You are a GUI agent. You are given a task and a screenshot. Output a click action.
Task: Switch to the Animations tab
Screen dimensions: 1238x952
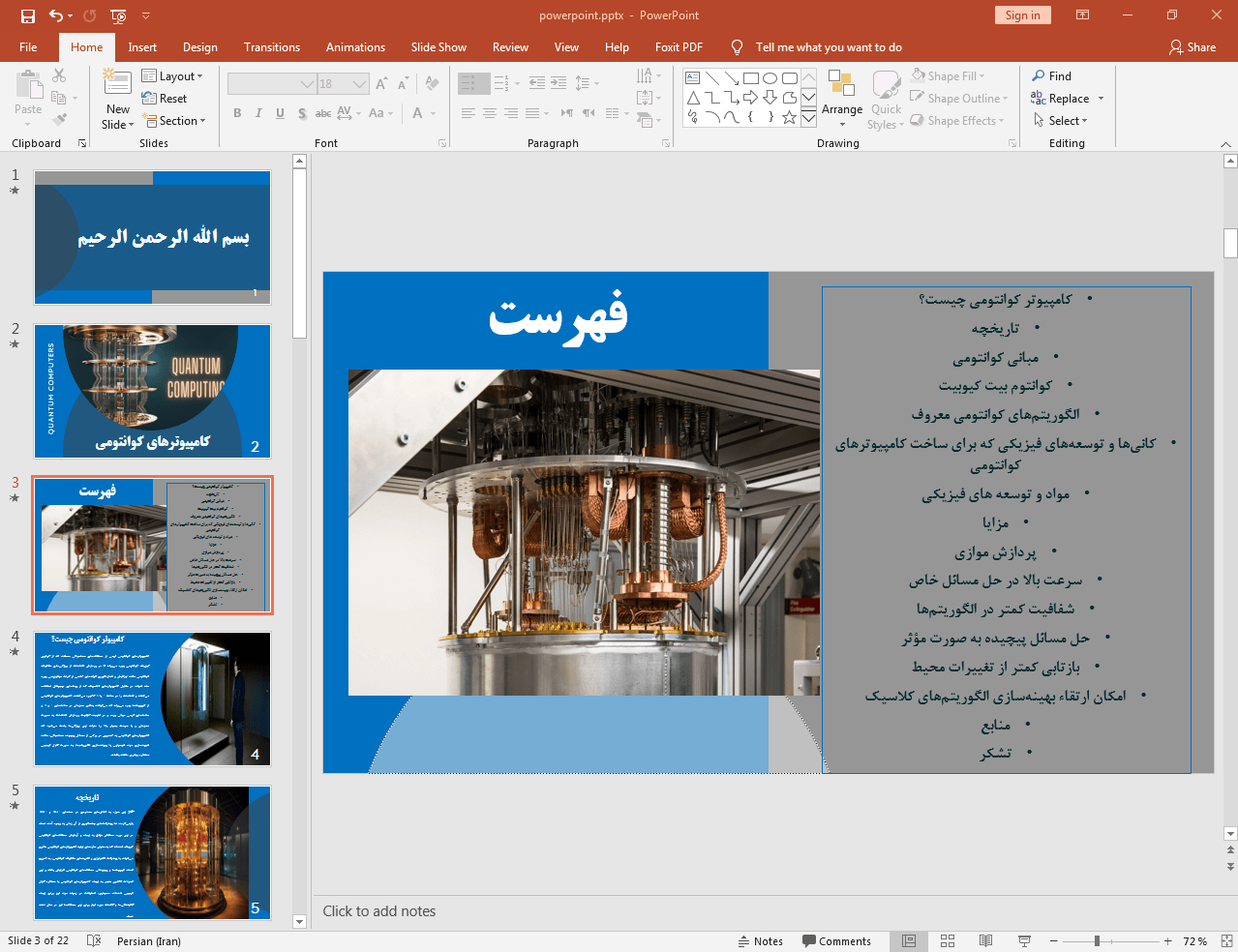coord(355,47)
